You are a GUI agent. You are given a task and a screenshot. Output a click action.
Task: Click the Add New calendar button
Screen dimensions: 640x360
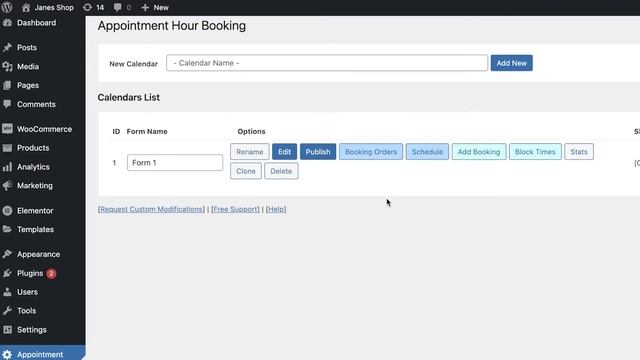511,63
